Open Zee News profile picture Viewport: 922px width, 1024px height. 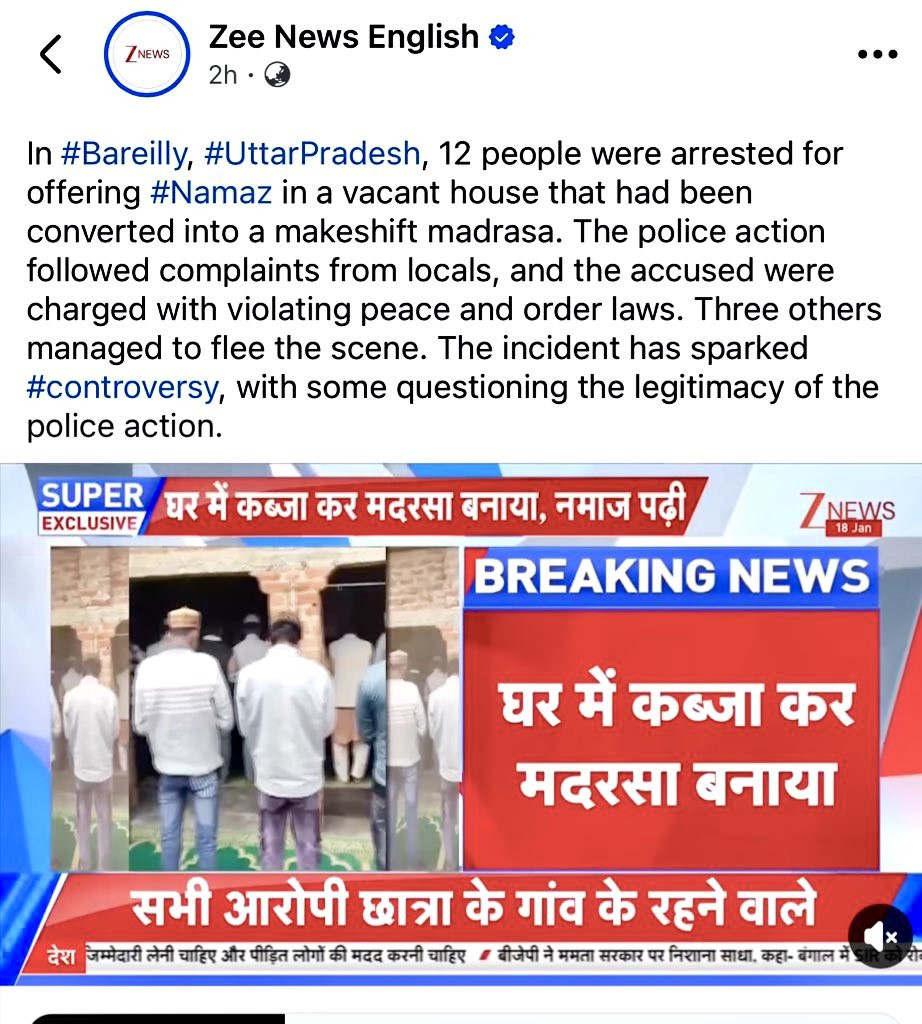tap(147, 54)
